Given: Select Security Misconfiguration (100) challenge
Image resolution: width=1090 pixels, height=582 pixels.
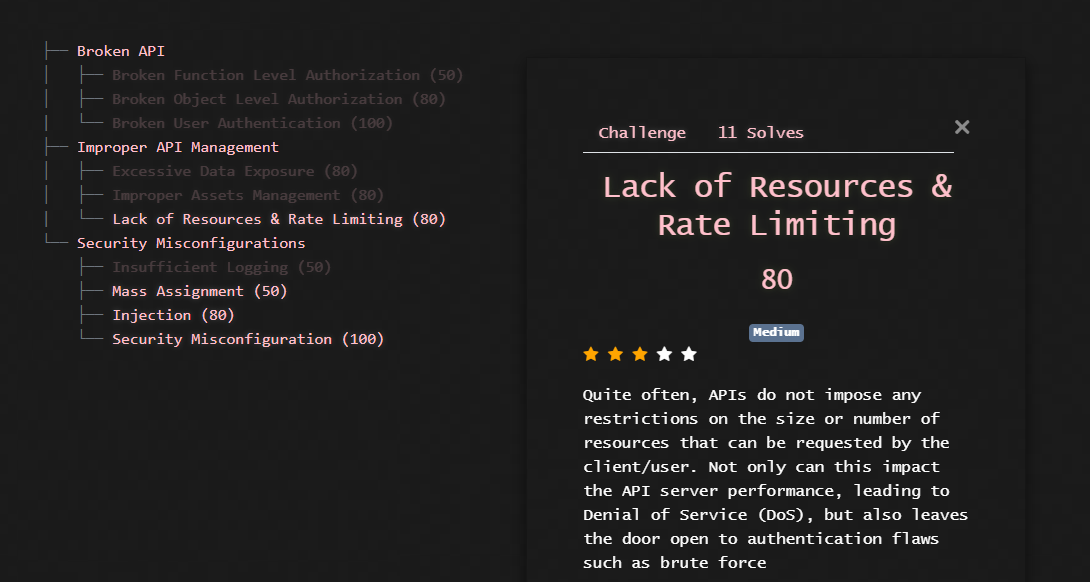Looking at the screenshot, I should [249, 338].
